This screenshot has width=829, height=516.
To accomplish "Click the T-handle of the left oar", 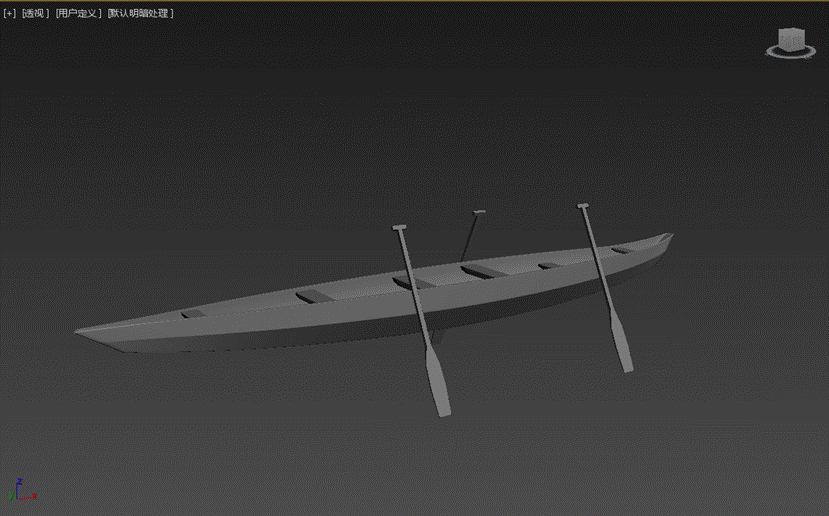I will point(399,228).
